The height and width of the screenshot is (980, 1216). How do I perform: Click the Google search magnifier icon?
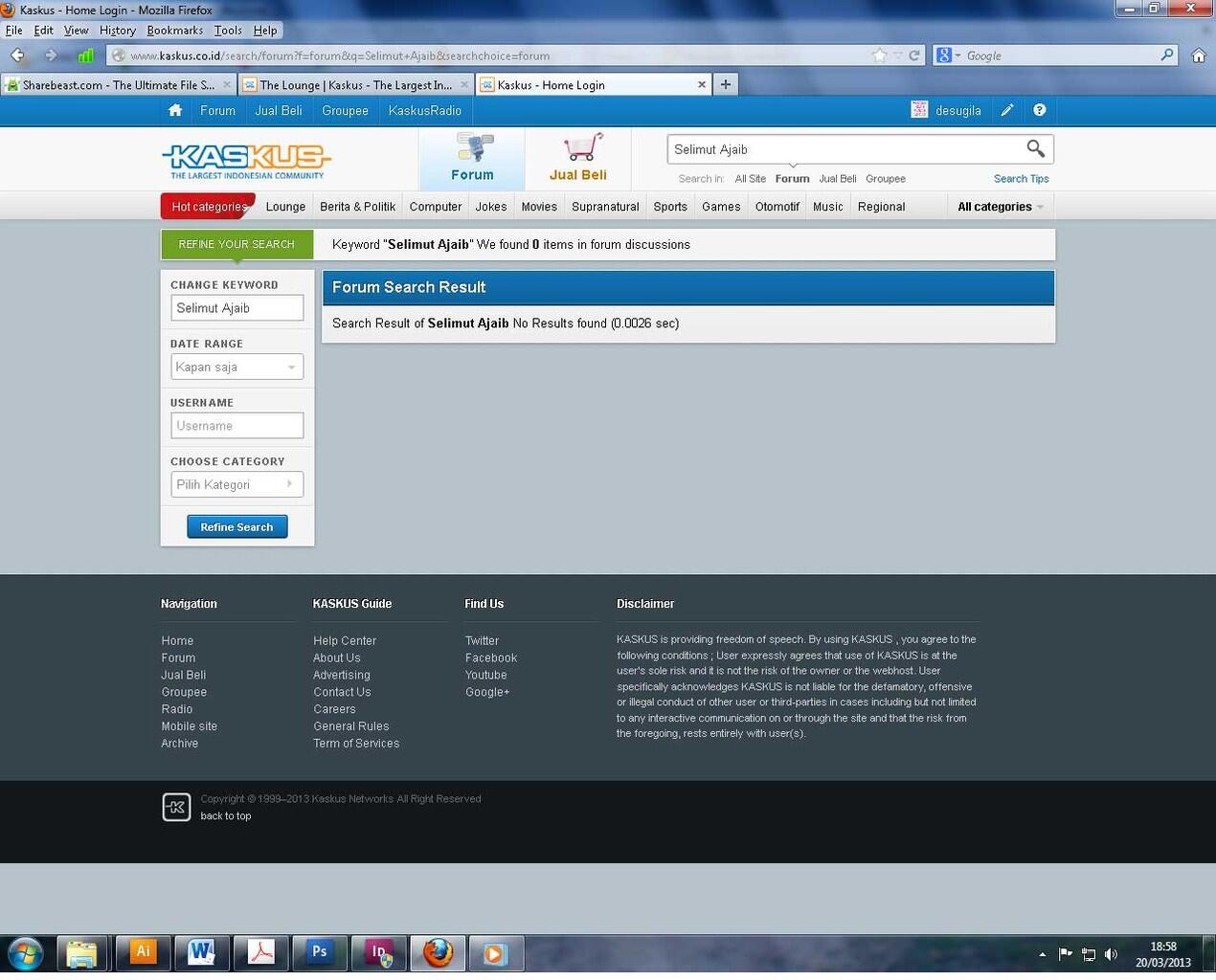pos(1167,56)
